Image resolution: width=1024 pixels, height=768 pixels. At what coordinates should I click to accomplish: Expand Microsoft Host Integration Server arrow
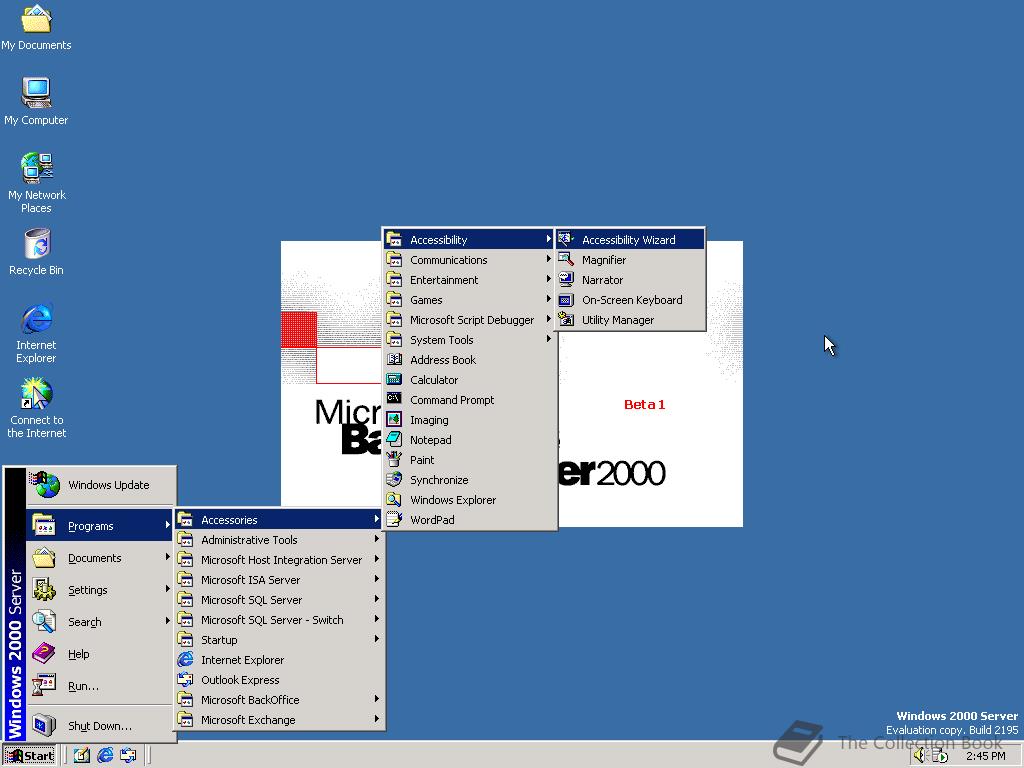[x=377, y=560]
